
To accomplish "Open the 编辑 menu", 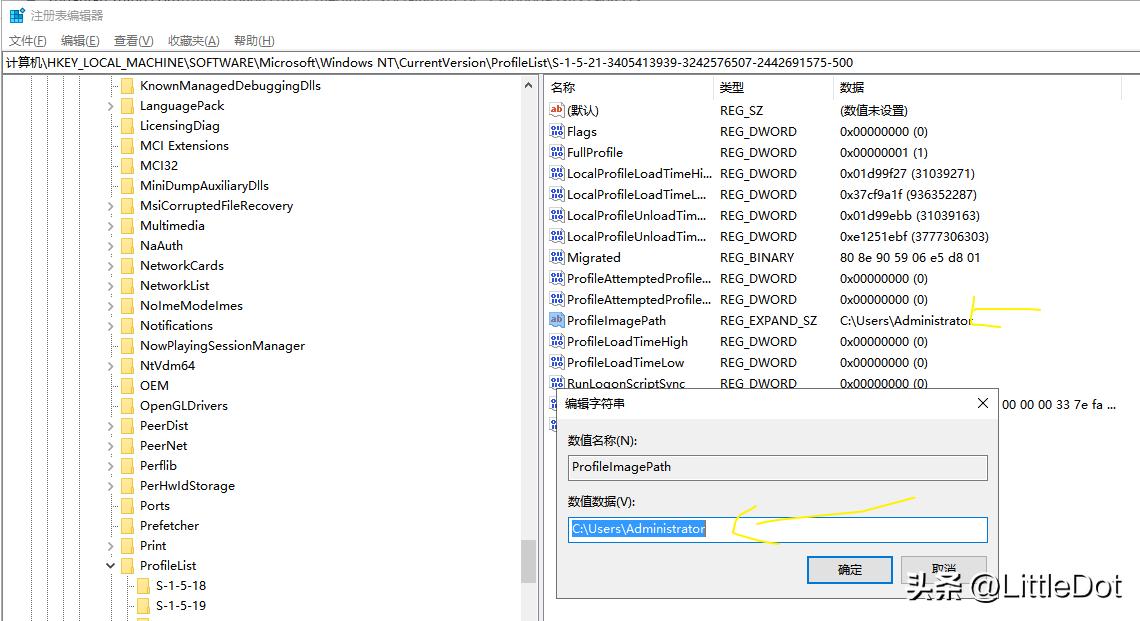I will coord(78,40).
